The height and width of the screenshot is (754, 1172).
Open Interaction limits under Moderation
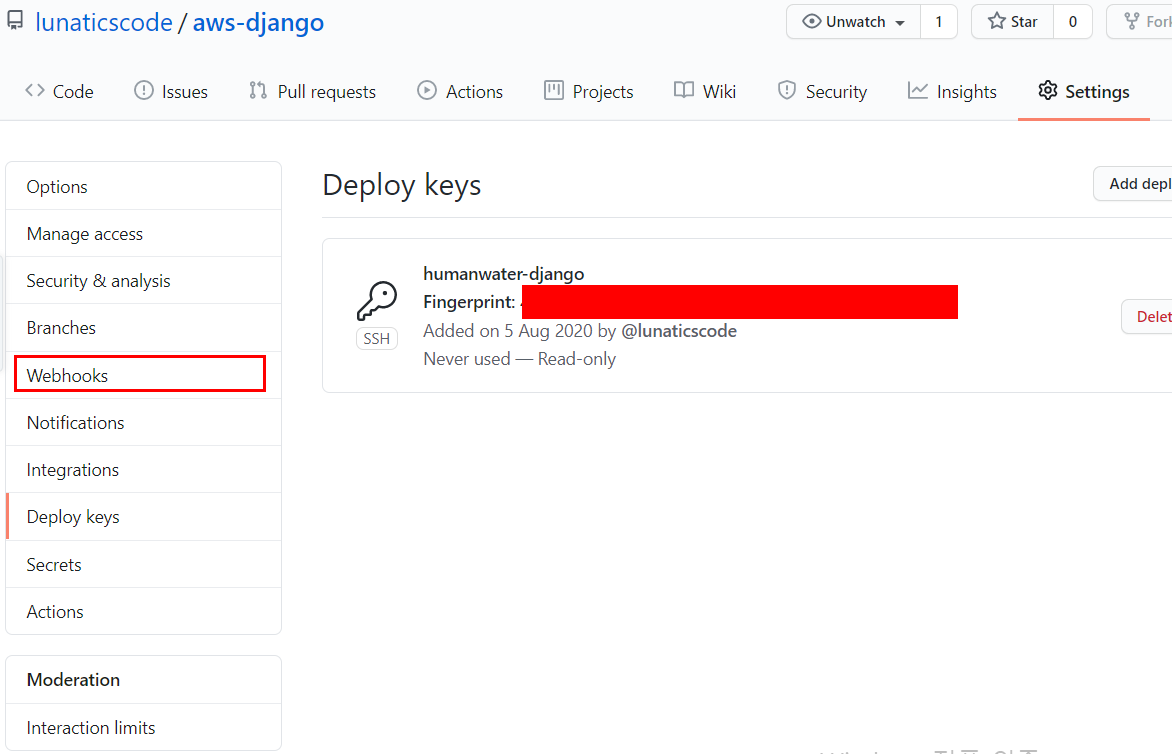(144, 727)
